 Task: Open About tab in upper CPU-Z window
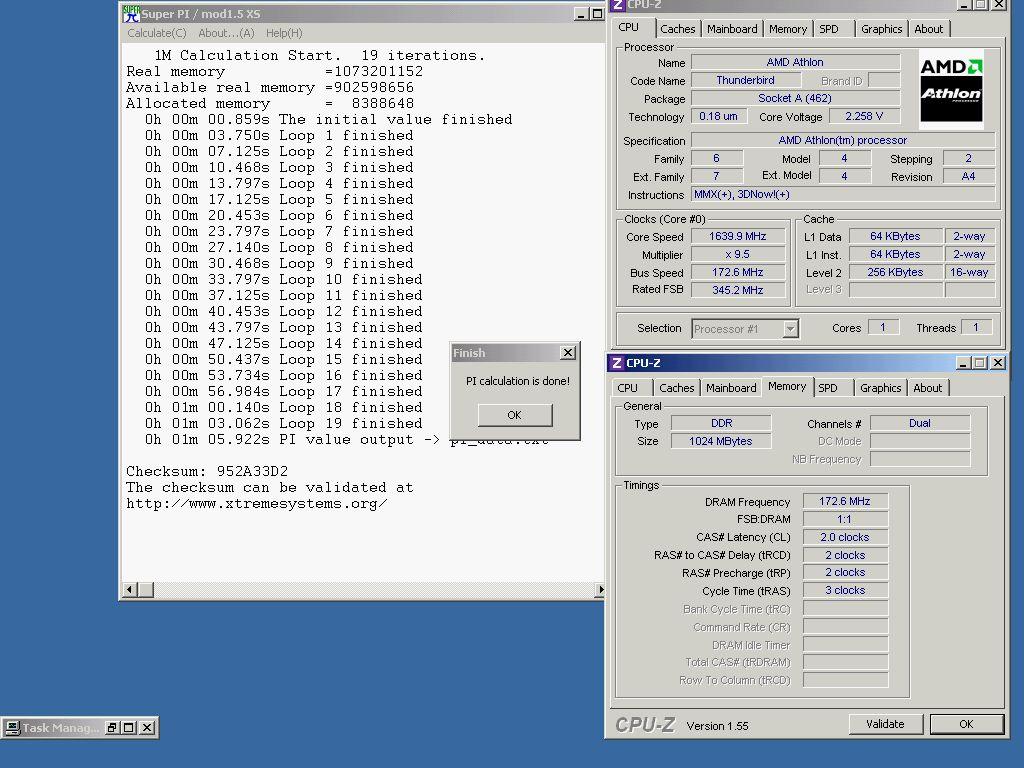click(x=929, y=29)
